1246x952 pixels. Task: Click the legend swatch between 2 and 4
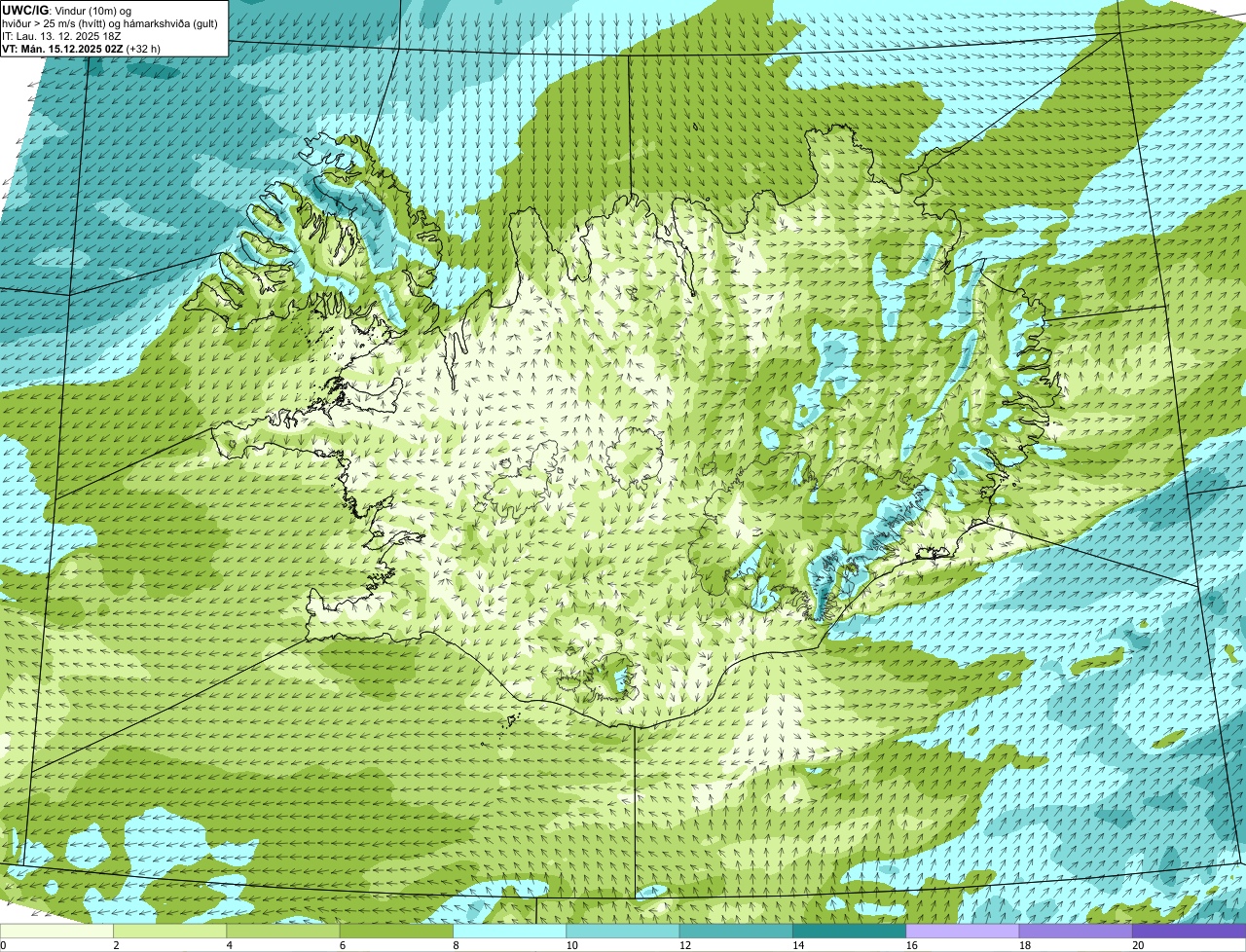(x=169, y=931)
